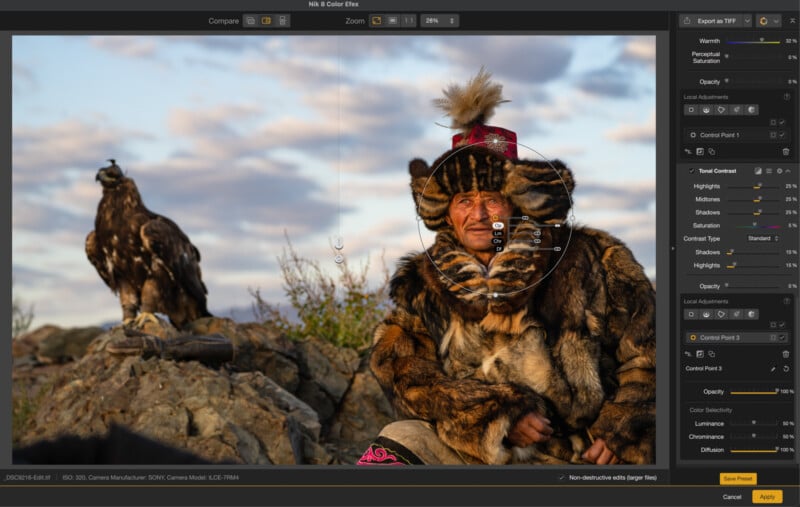Image resolution: width=800 pixels, height=507 pixels.
Task: Set zoom to 1:1 view
Action: [x=409, y=20]
